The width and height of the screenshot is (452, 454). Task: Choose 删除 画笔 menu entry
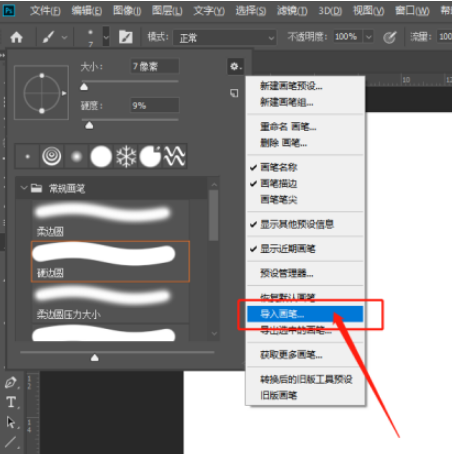(x=305, y=143)
